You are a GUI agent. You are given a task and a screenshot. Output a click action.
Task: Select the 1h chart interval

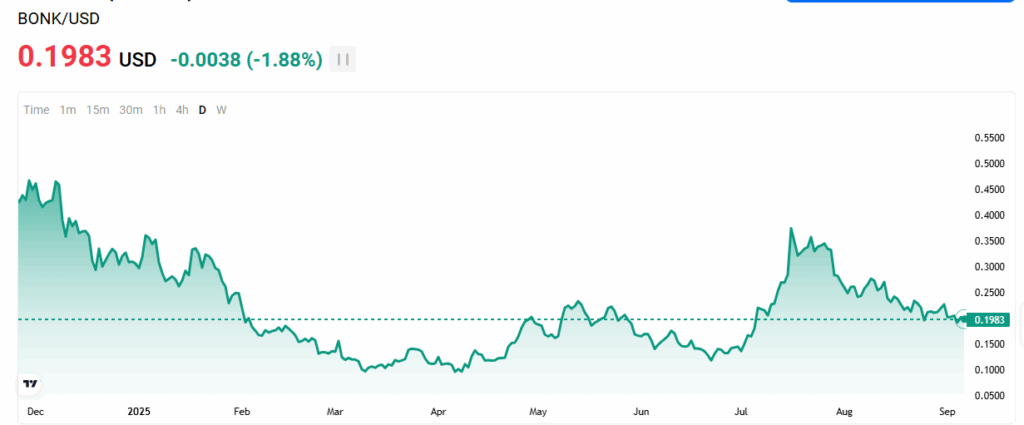click(x=159, y=110)
